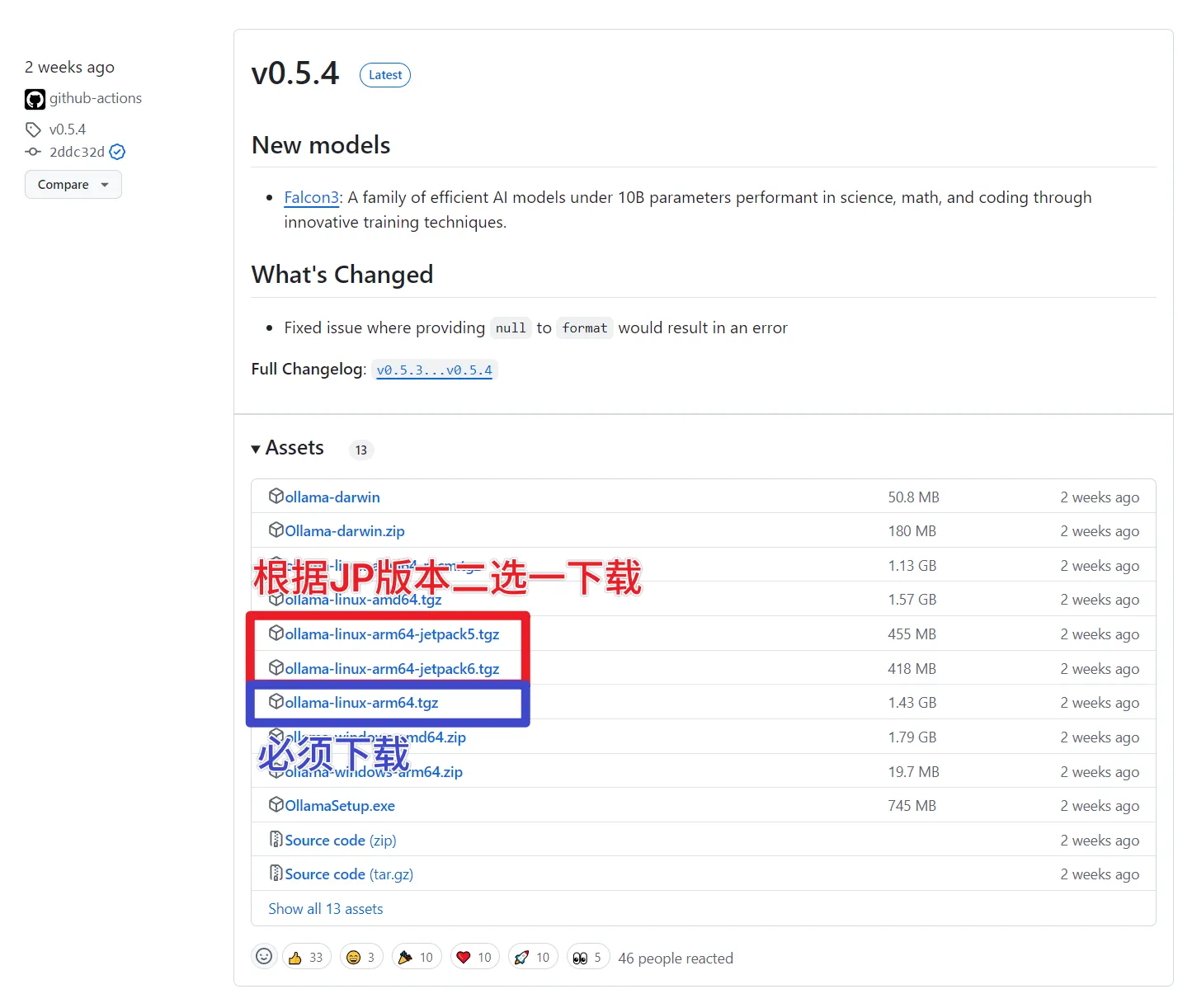
Task: Click the thumbs up reaction with 33
Action: [x=307, y=957]
